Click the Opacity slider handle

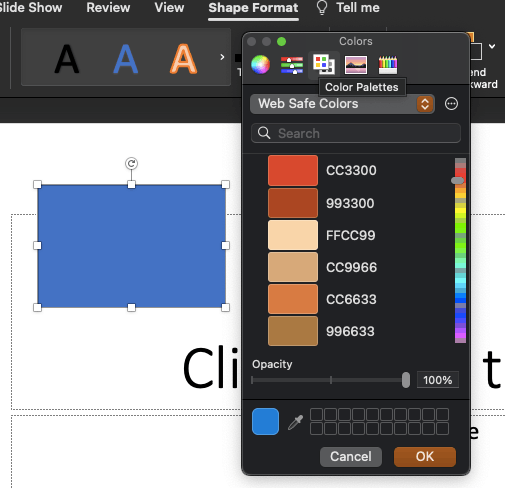click(406, 380)
